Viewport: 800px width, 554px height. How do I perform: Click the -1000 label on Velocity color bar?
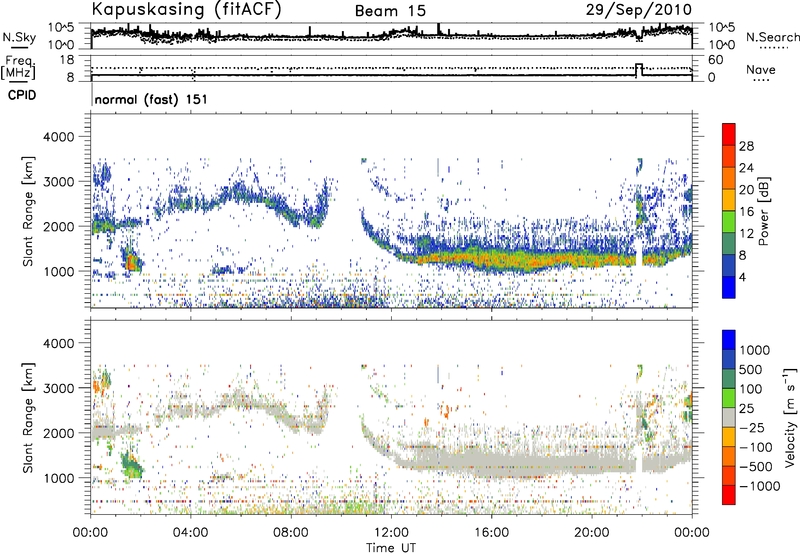(x=759, y=486)
